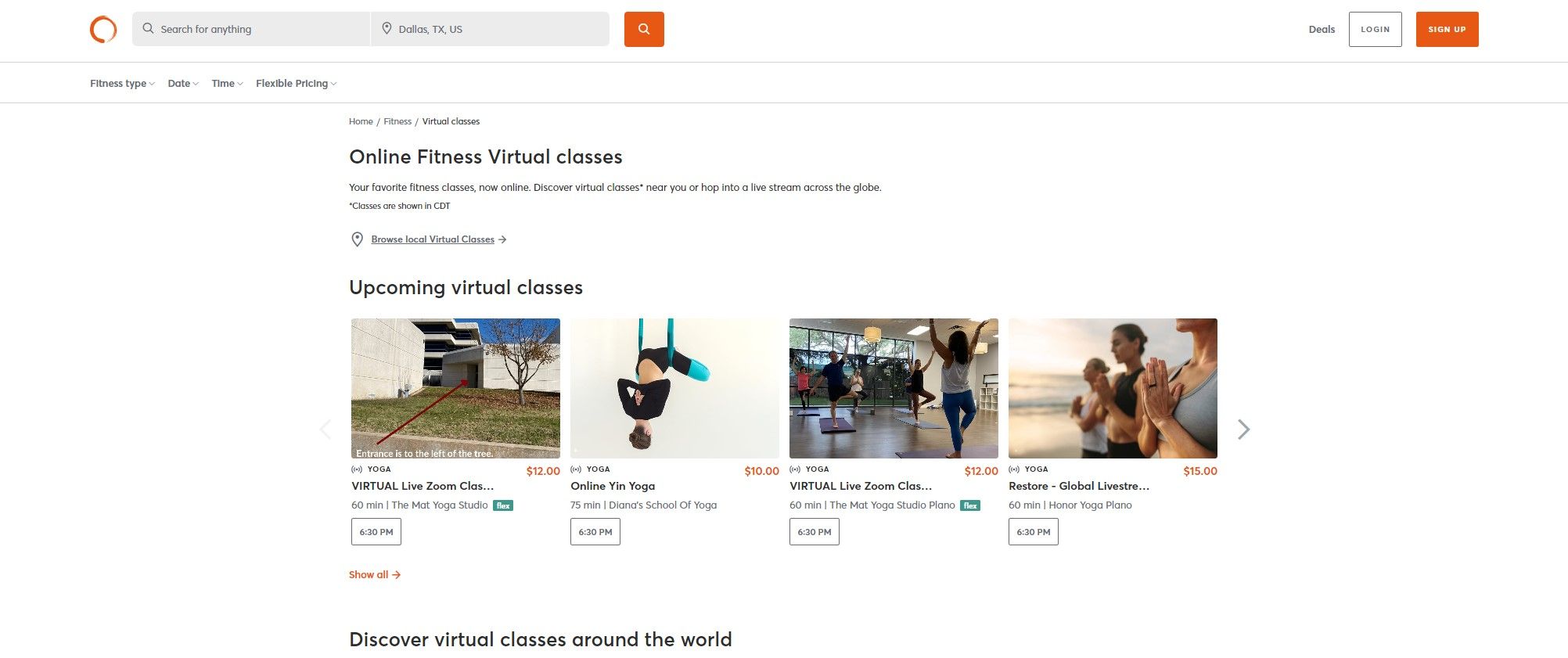
Task: Select 6:30 PM for Online Yin Yoga
Action: [595, 532]
